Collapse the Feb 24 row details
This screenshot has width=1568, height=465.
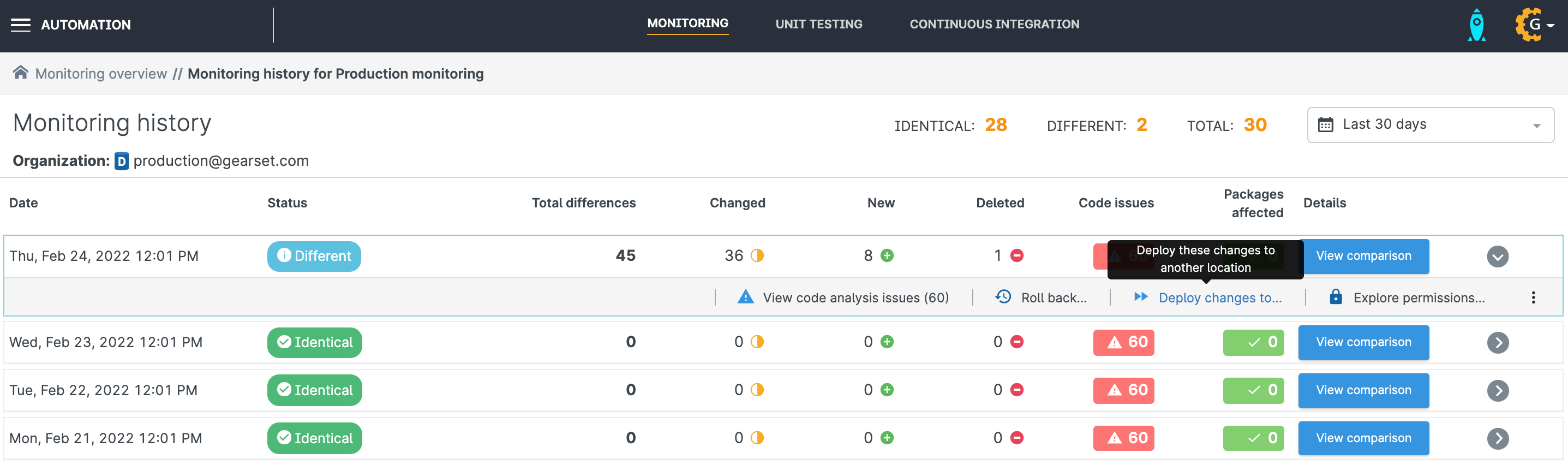pos(1498,256)
